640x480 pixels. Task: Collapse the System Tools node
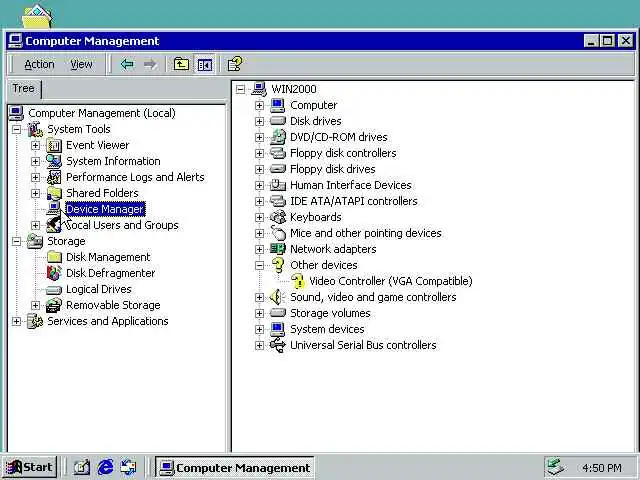coord(16,129)
